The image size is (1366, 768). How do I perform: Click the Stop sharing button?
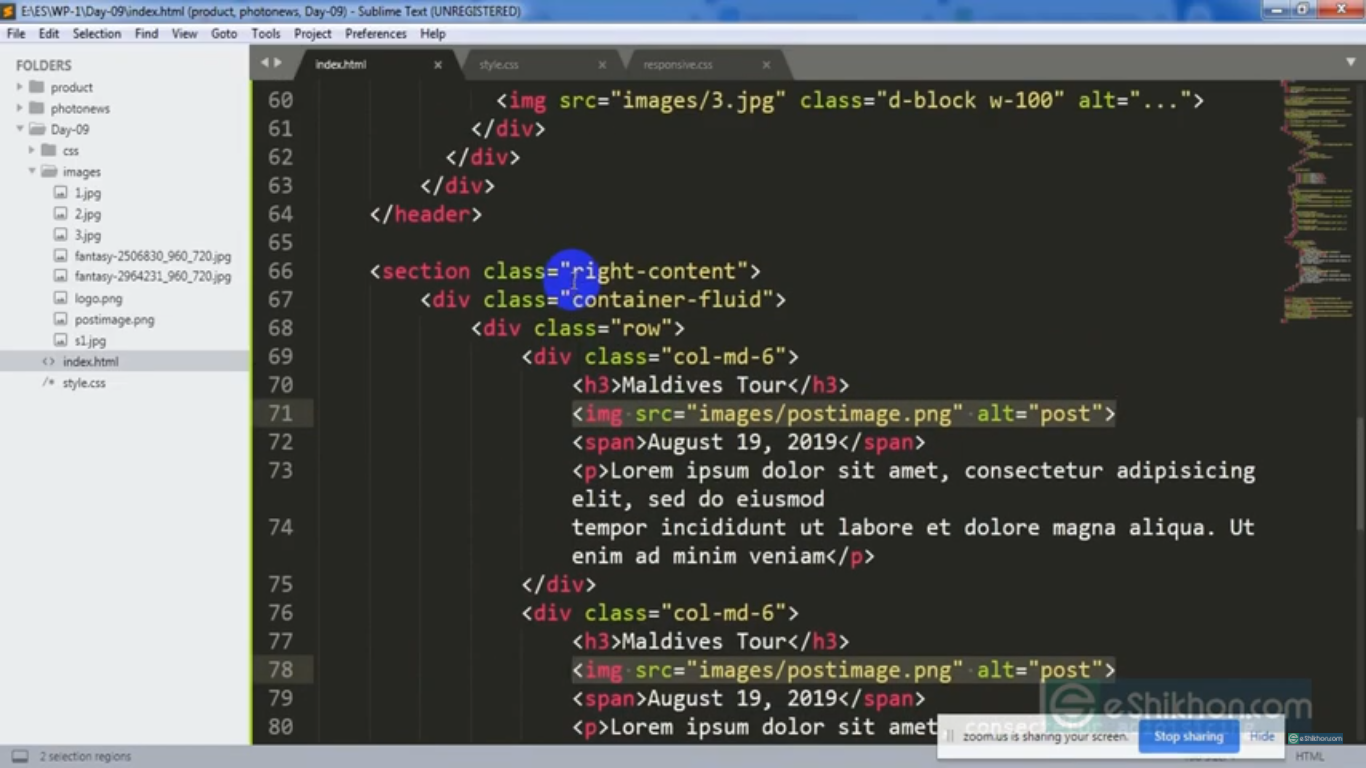pos(1188,736)
